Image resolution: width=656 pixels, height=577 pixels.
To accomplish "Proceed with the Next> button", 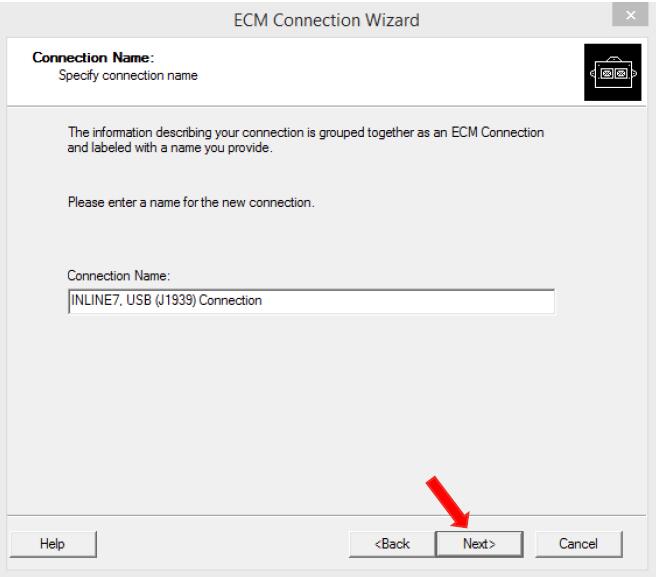I will [x=479, y=544].
